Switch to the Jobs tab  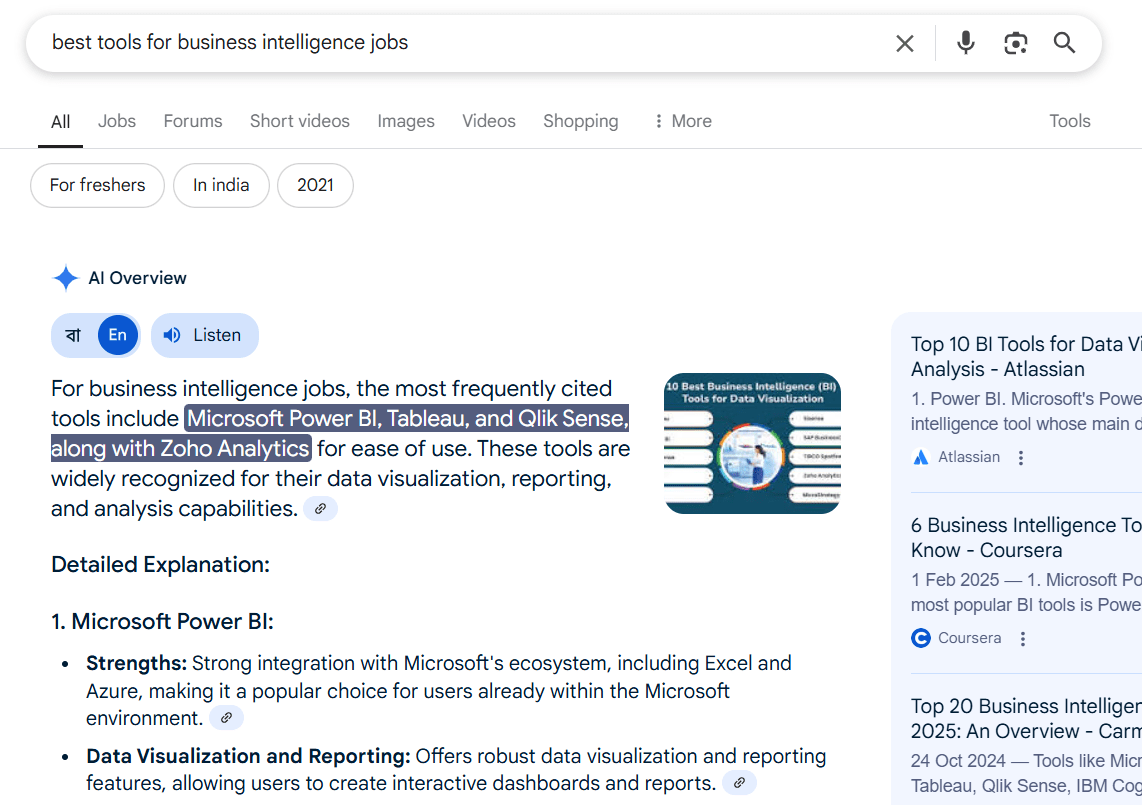pyautogui.click(x=117, y=121)
